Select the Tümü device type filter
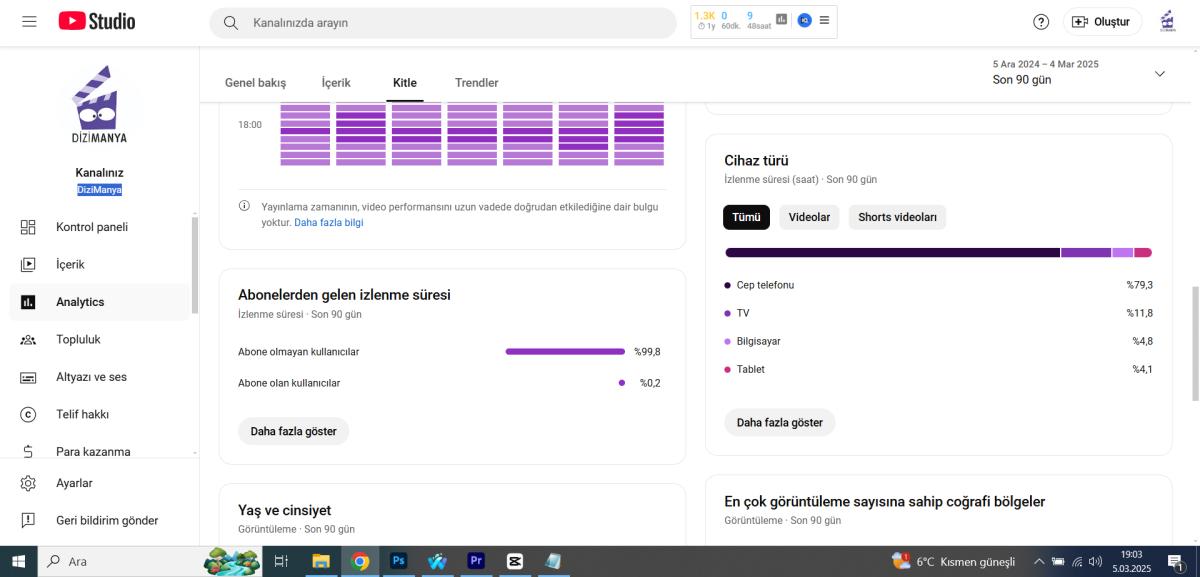 (x=746, y=217)
